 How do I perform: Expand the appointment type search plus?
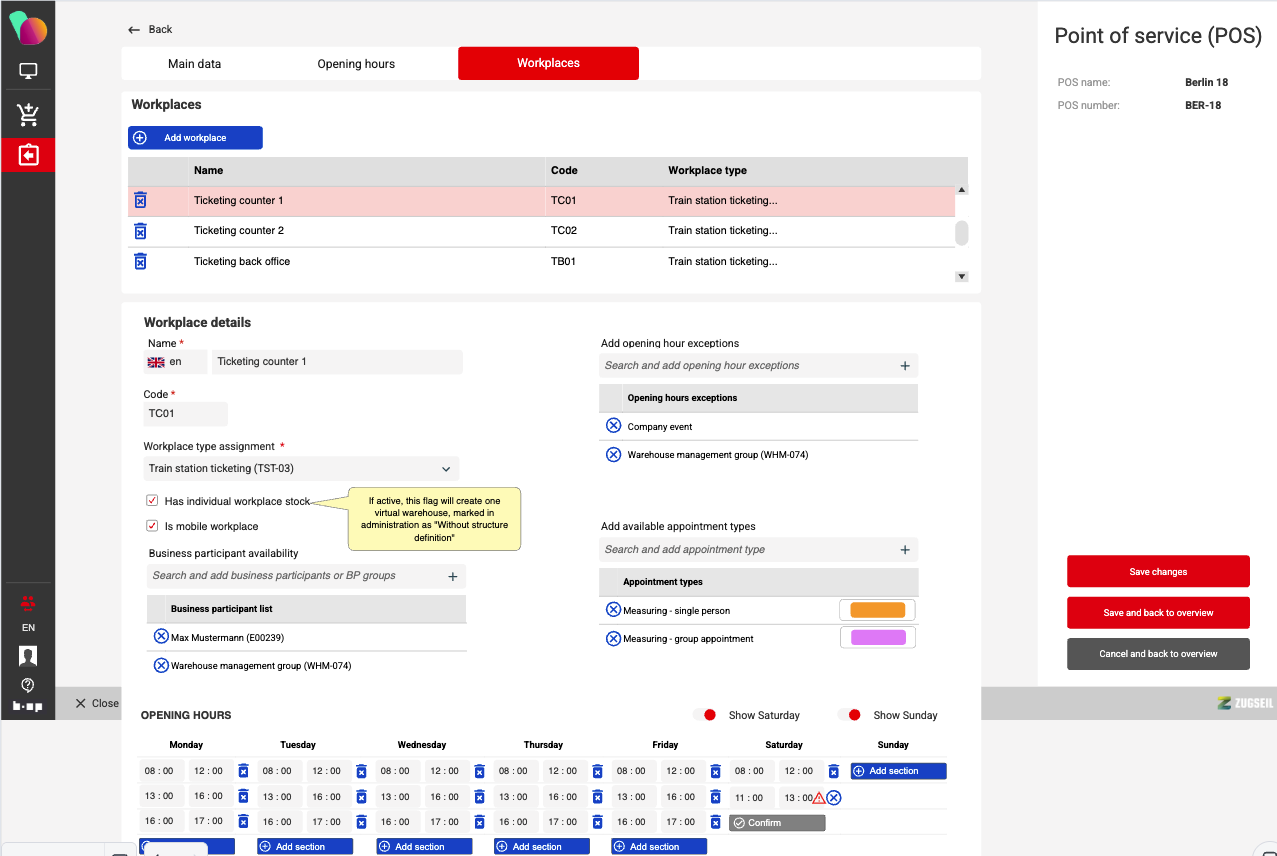point(905,550)
